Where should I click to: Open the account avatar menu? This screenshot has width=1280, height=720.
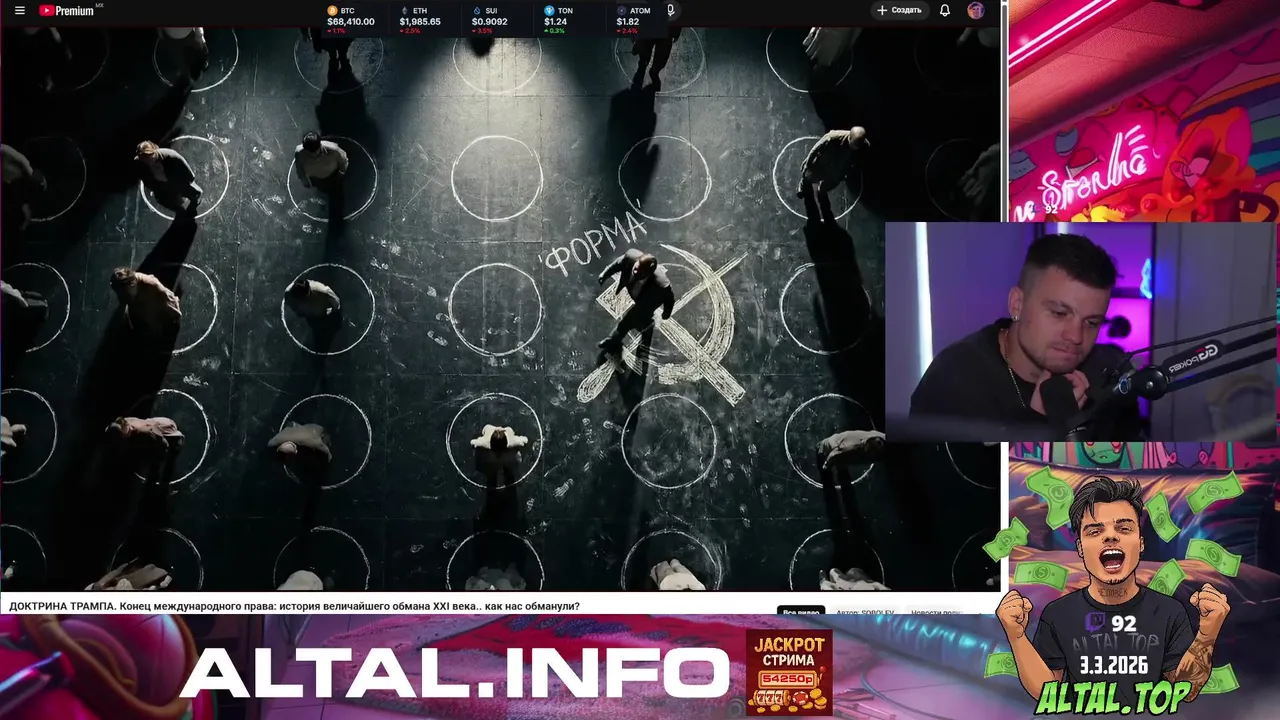976,10
